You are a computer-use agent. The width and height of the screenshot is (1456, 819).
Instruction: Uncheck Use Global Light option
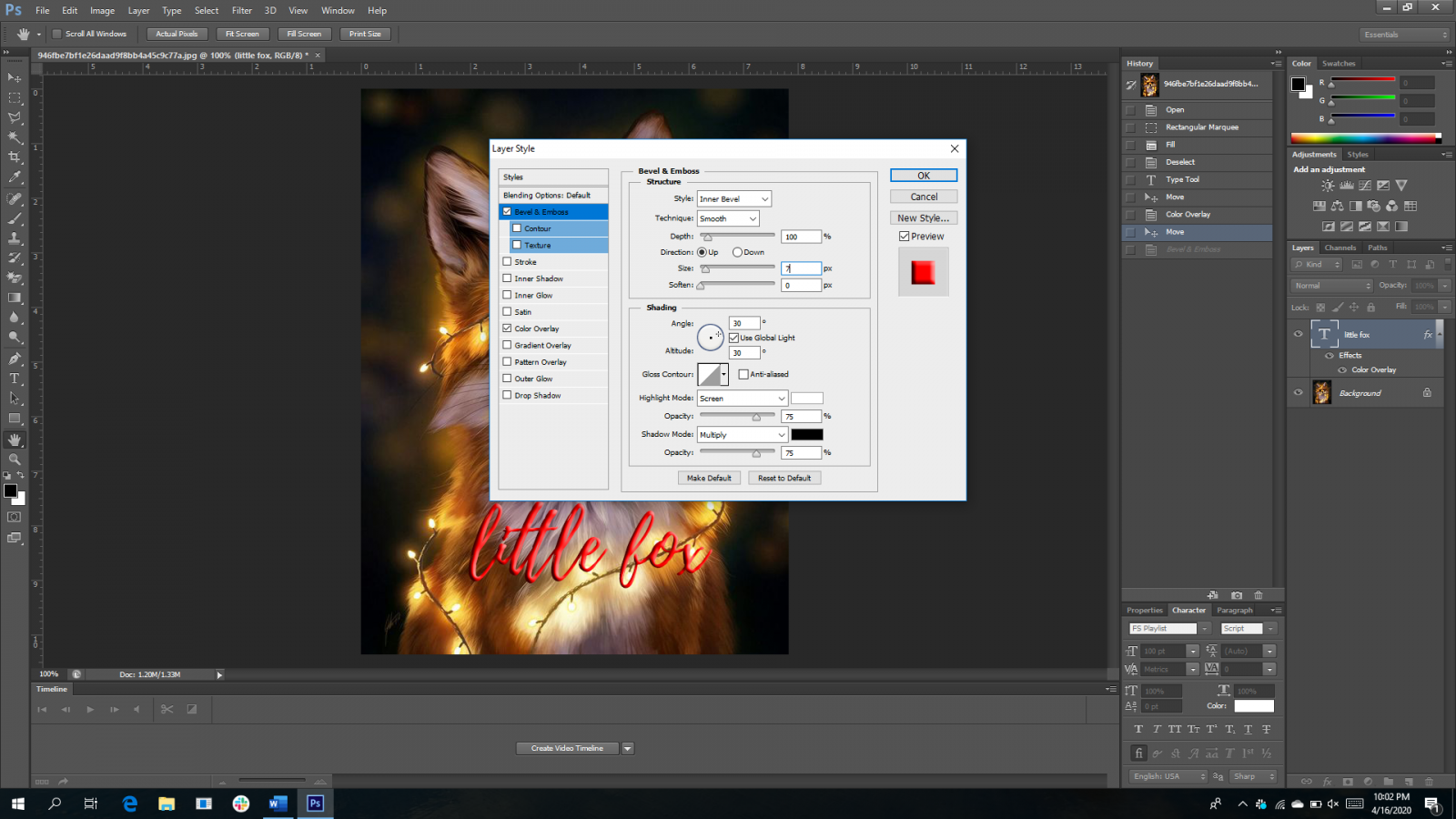[733, 338]
